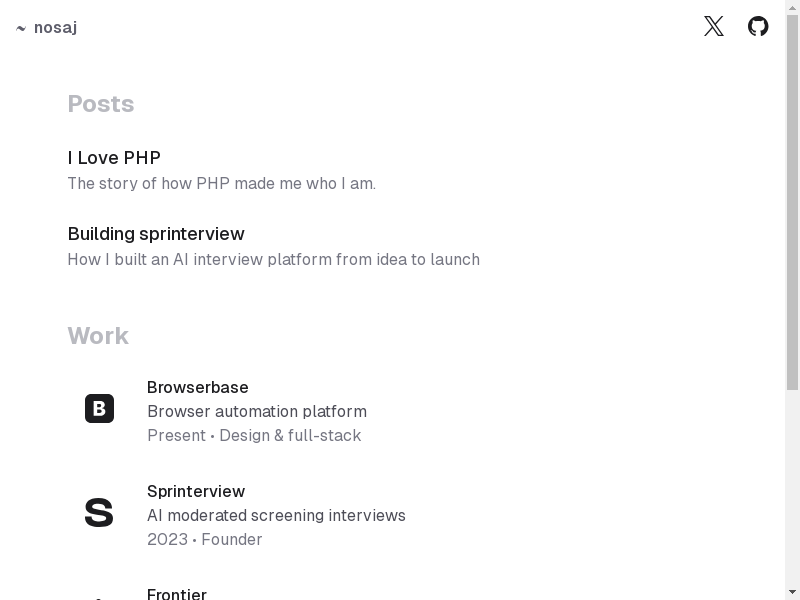Click the Work section heading
This screenshot has height=600, width=800.
pyautogui.click(x=98, y=336)
